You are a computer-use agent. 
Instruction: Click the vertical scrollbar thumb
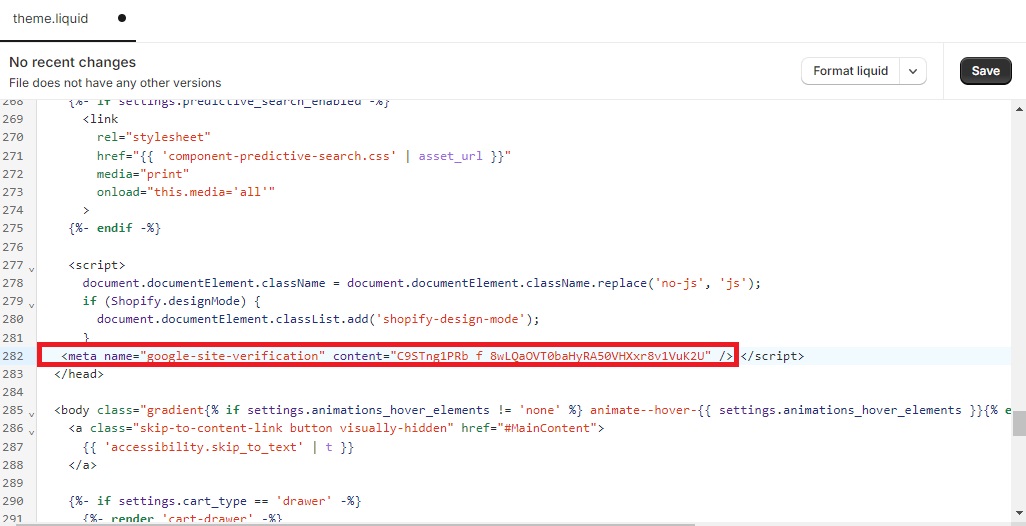click(1019, 424)
